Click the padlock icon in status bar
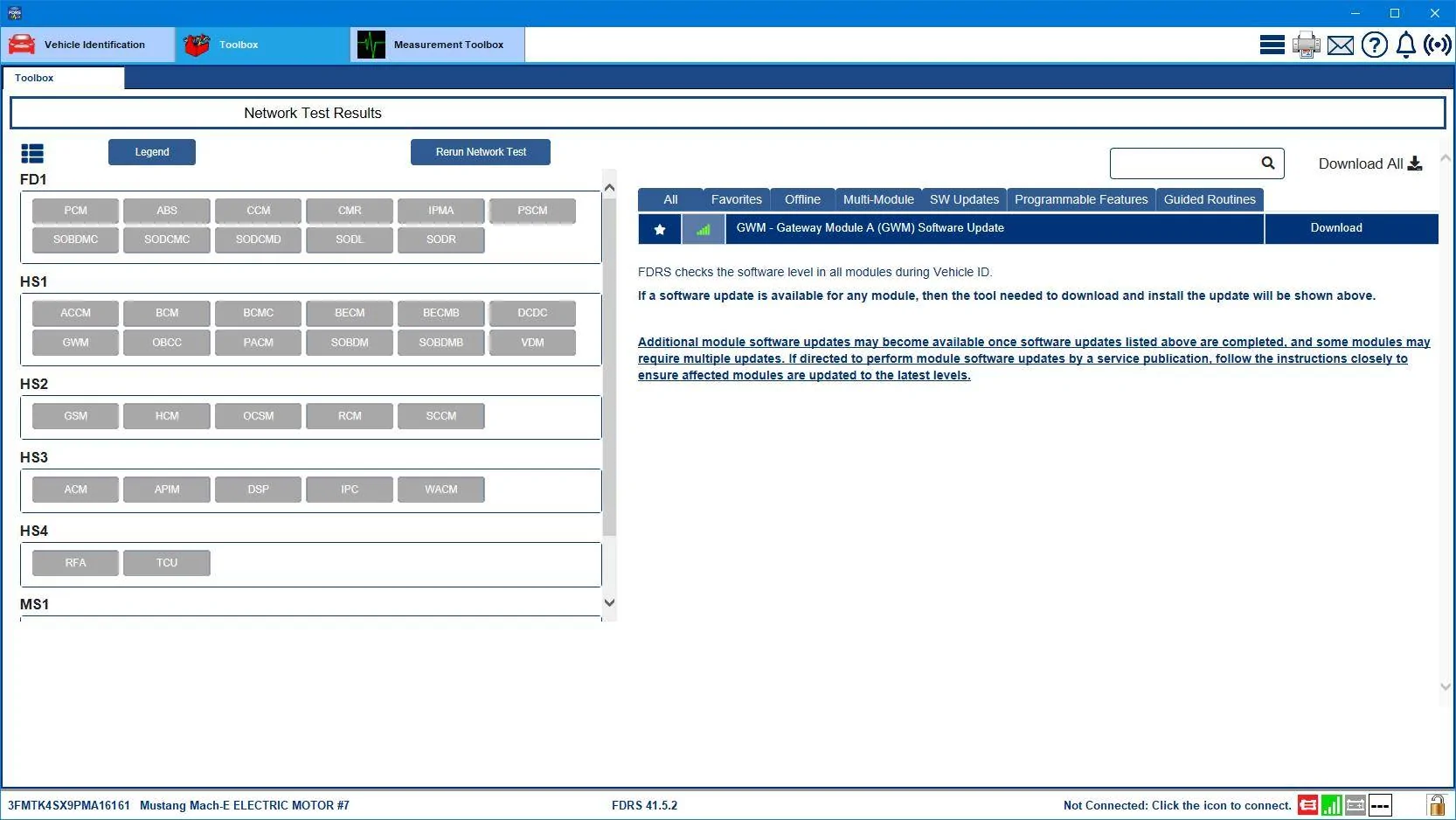 [1436, 805]
